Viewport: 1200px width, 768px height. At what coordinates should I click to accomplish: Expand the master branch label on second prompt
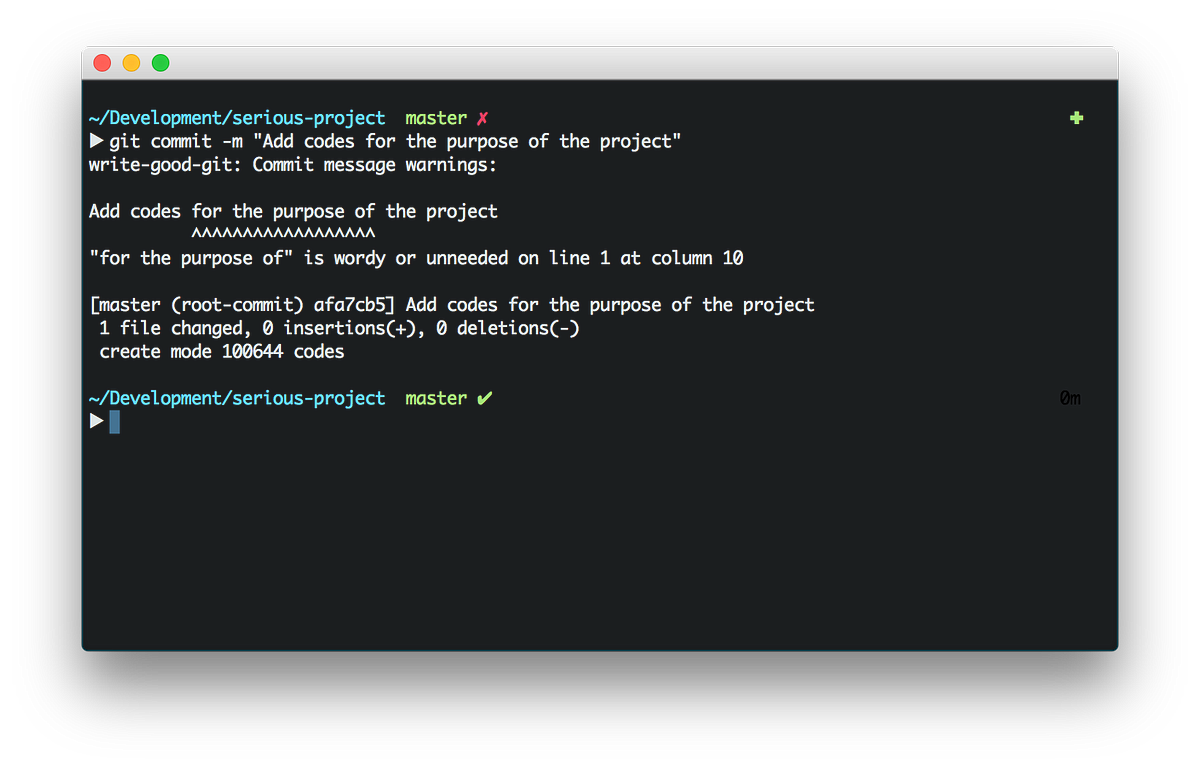436,398
